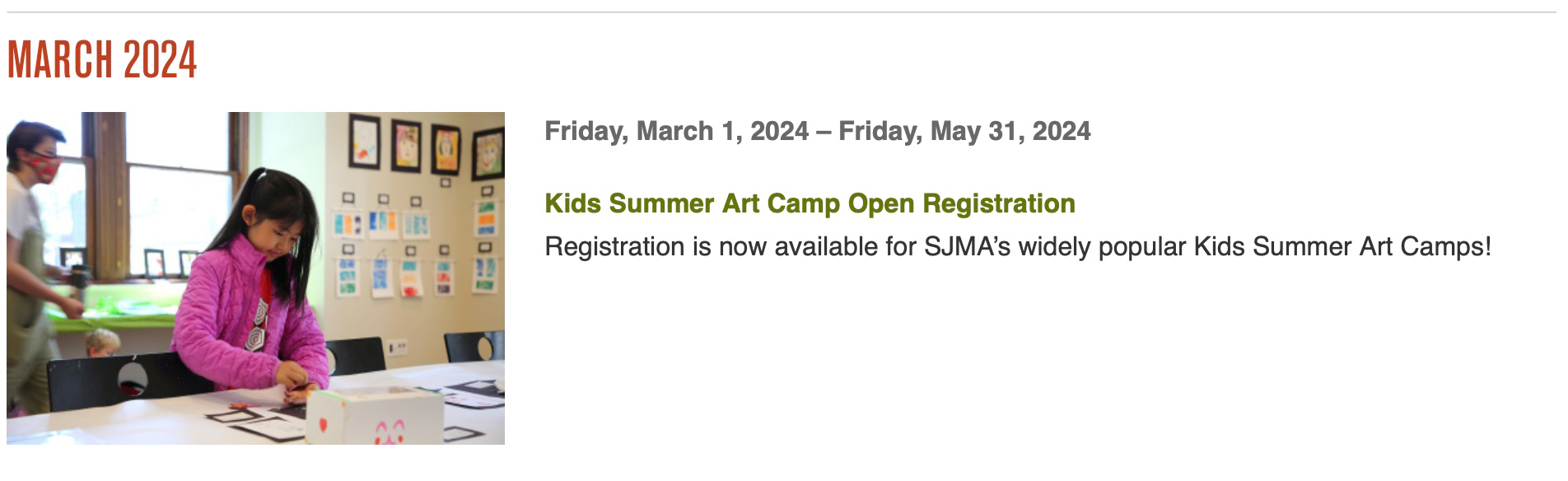The image size is (1568, 481).
Task: Click the Friday, March 1, 2024 start date
Action: coord(676,131)
